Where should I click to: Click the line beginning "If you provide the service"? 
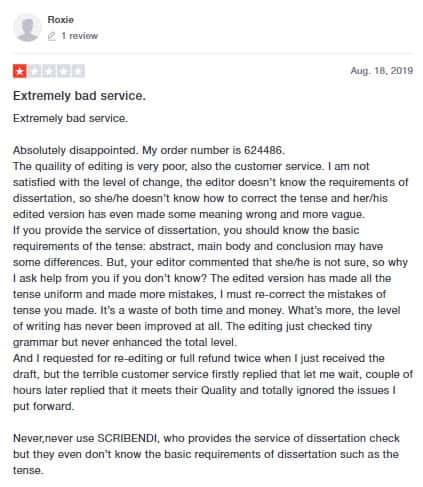[186, 230]
